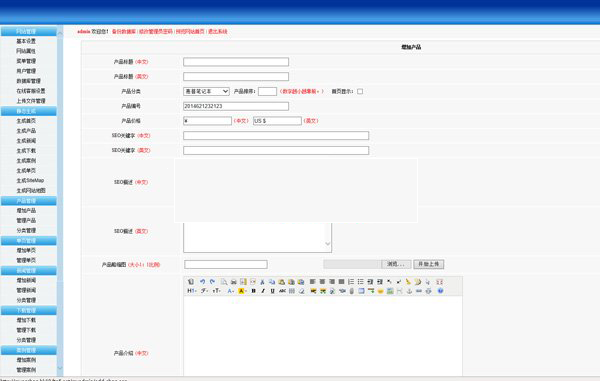The image size is (600, 381).
Task: Open 上传文件管理 in the sidebar
Action: (x=31, y=101)
